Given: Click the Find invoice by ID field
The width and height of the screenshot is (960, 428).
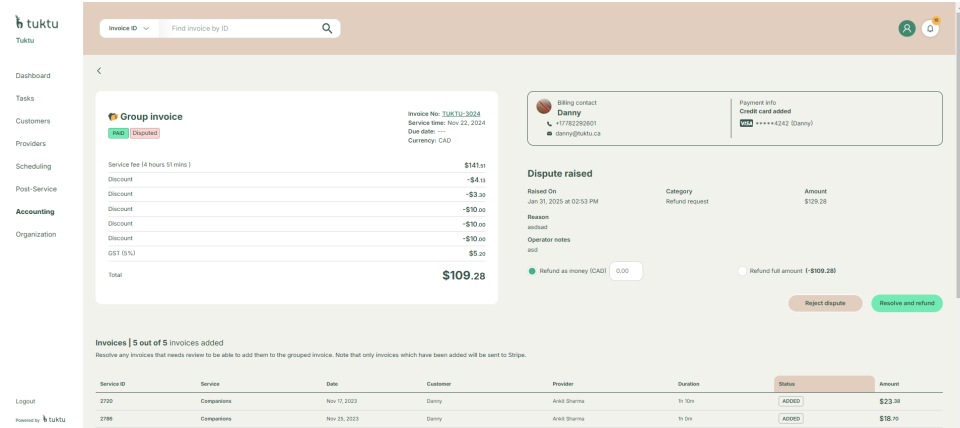Looking at the screenshot, I should pos(240,28).
